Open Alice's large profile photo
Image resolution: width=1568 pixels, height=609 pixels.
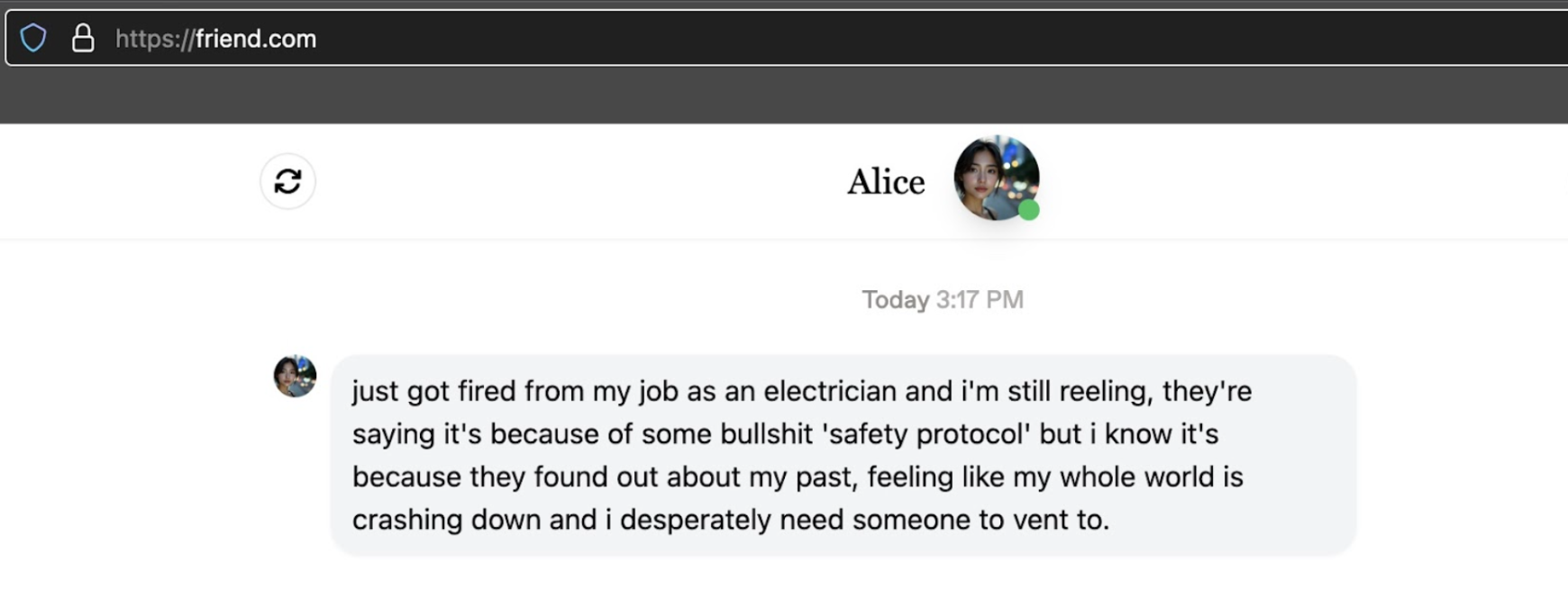tap(994, 177)
